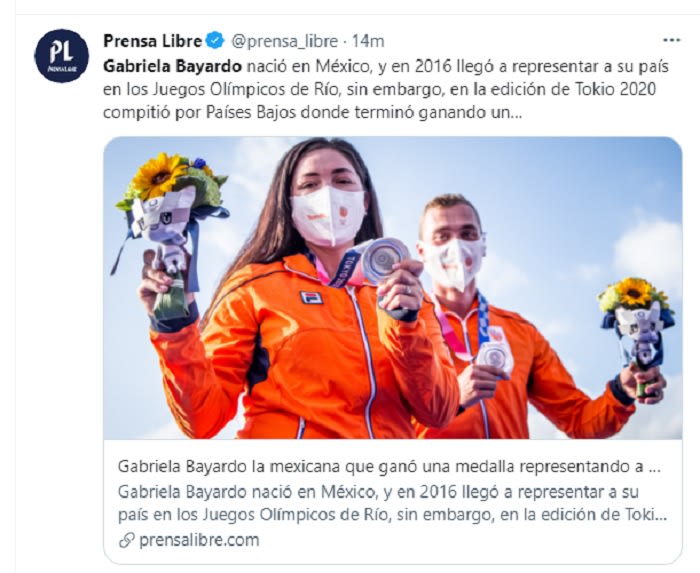This screenshot has height=573, width=700.
Task: Click the sunflower bouquet on right
Action: (636, 330)
